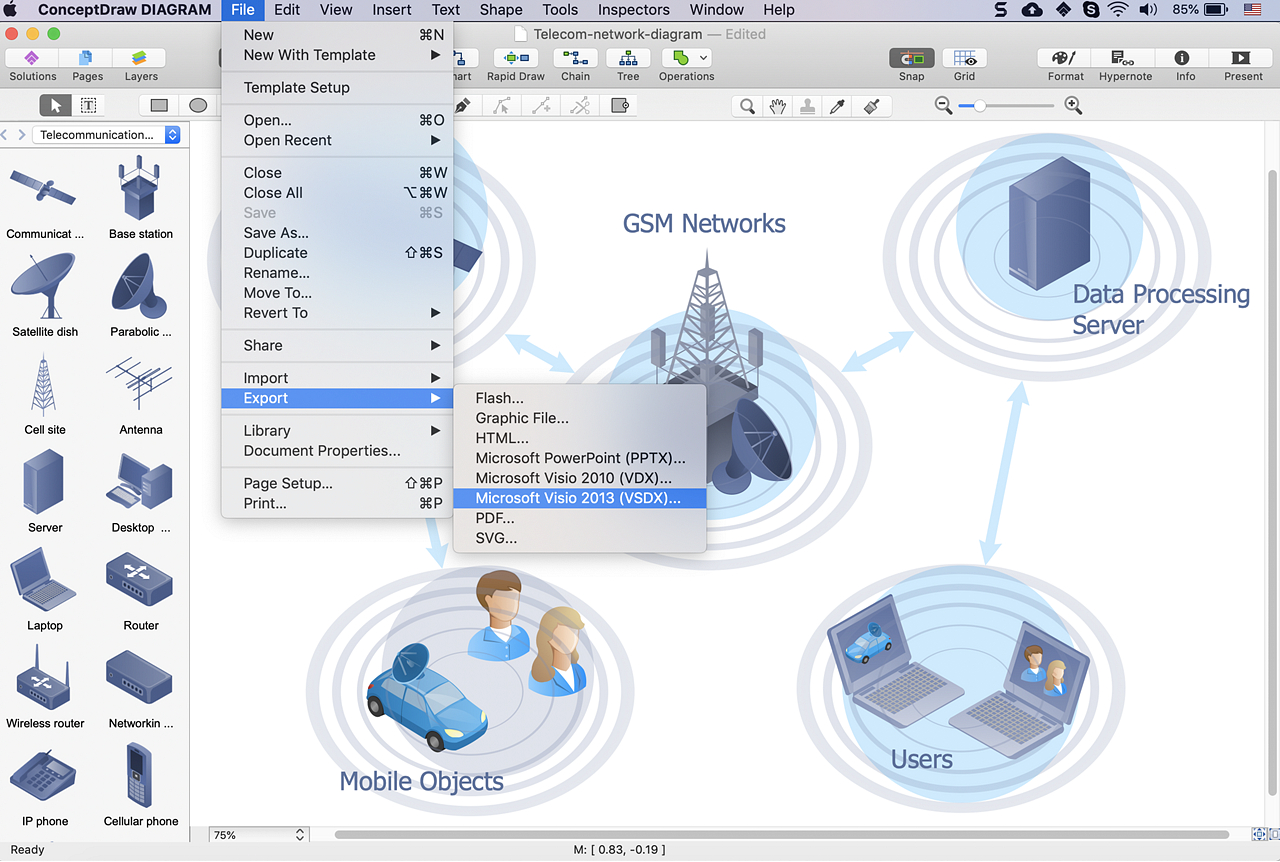Choose Microsoft Visio 2013 (VSDX) export

pyautogui.click(x=580, y=498)
